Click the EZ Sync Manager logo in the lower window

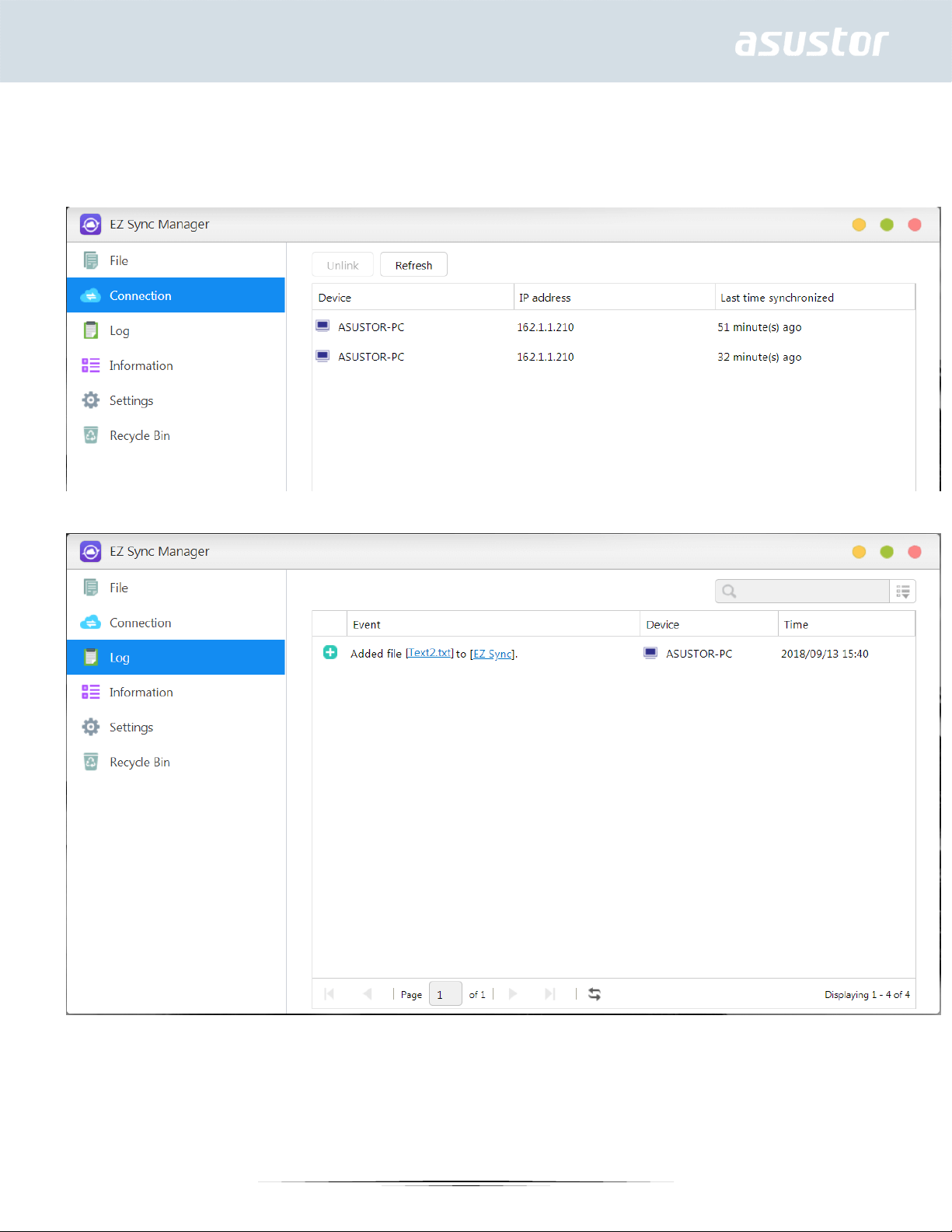tap(90, 552)
